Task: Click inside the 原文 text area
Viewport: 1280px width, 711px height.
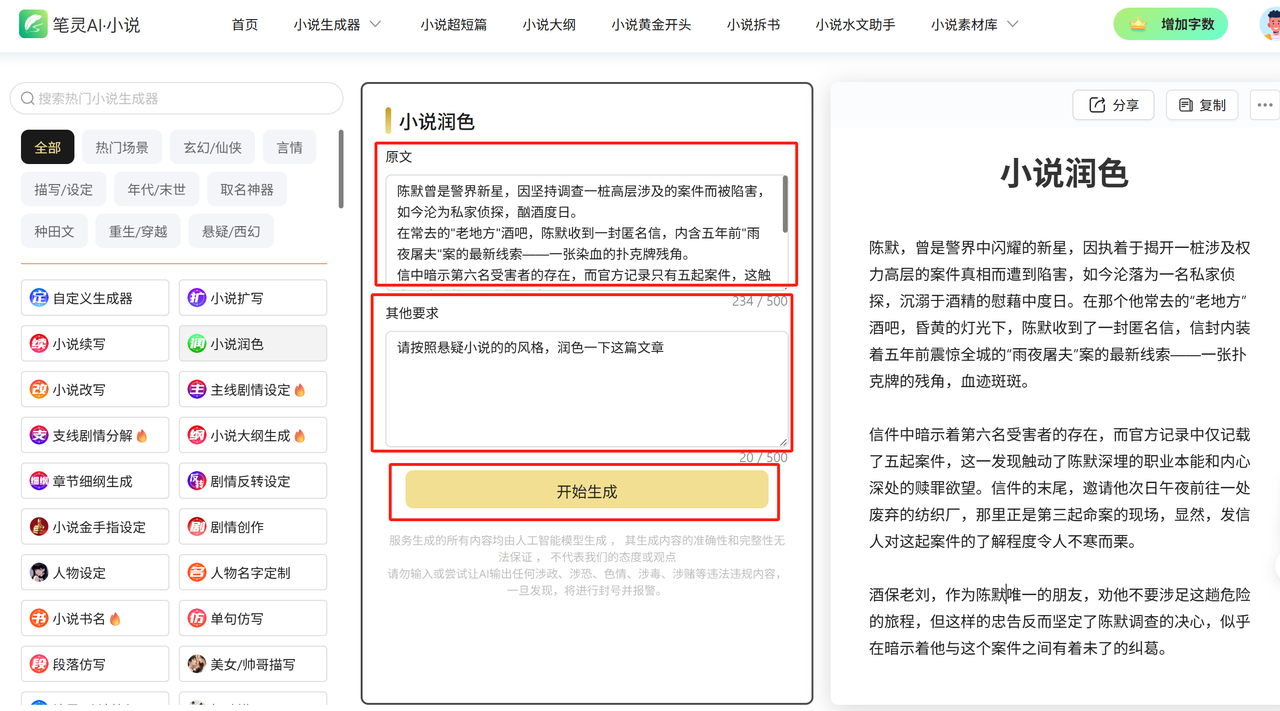Action: [587, 231]
